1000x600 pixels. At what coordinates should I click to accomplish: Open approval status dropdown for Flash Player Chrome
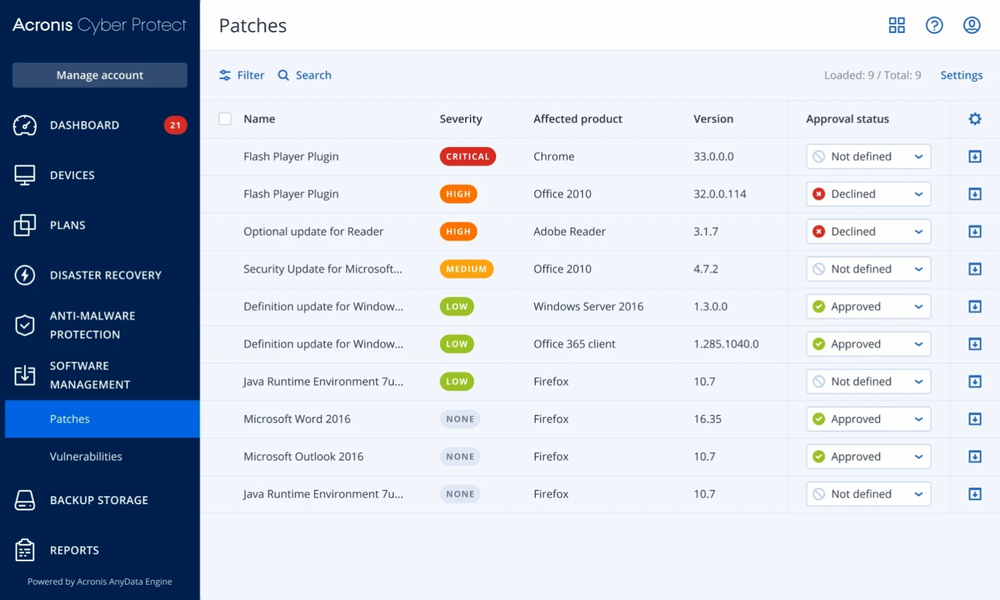[x=868, y=157]
